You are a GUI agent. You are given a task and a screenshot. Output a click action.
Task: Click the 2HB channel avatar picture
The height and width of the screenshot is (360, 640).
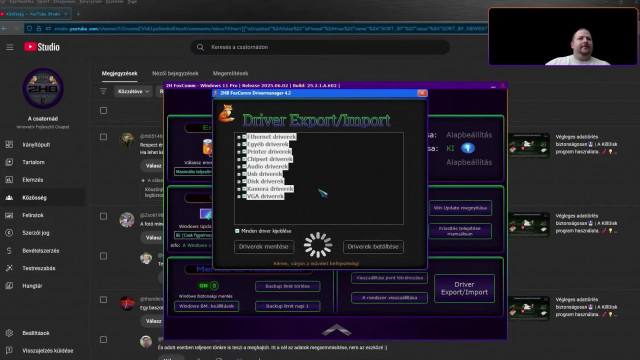[x=43, y=88]
